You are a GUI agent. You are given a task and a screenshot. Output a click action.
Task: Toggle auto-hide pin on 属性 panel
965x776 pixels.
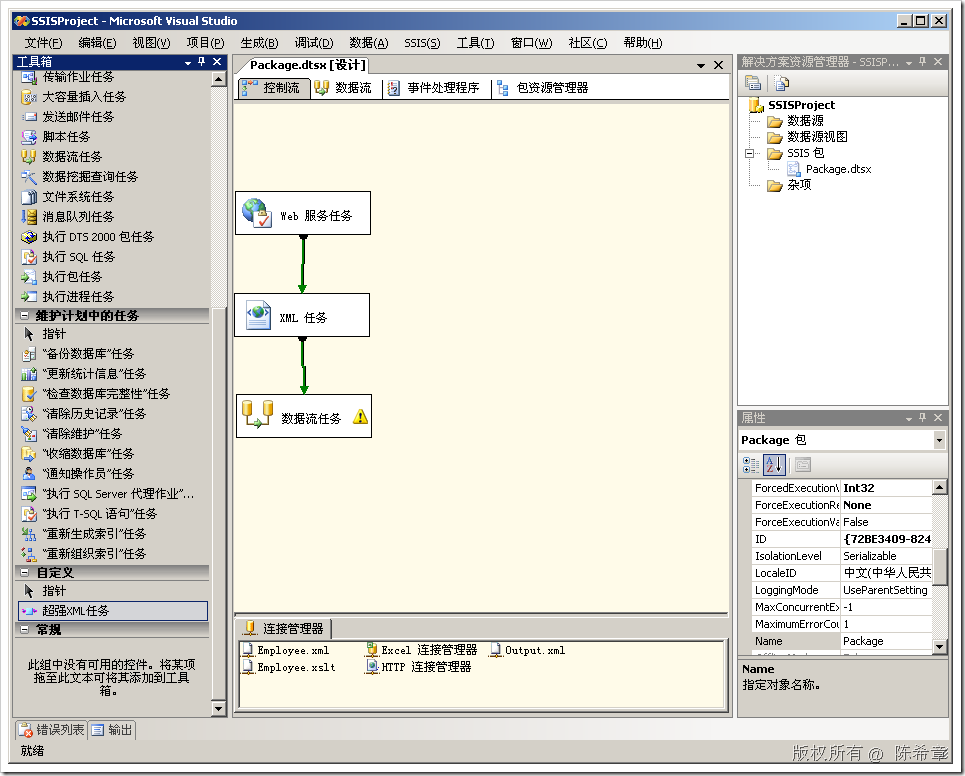[x=922, y=417]
